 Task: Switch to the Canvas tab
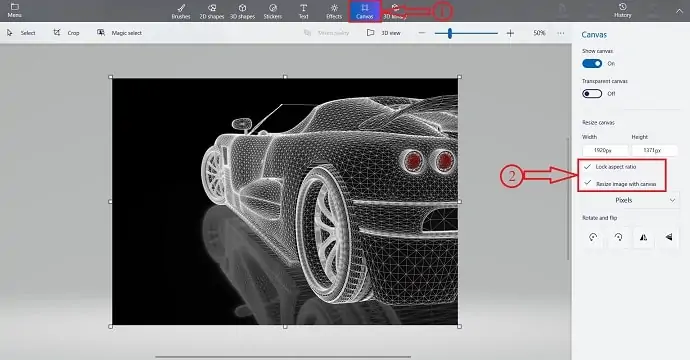pyautogui.click(x=365, y=11)
